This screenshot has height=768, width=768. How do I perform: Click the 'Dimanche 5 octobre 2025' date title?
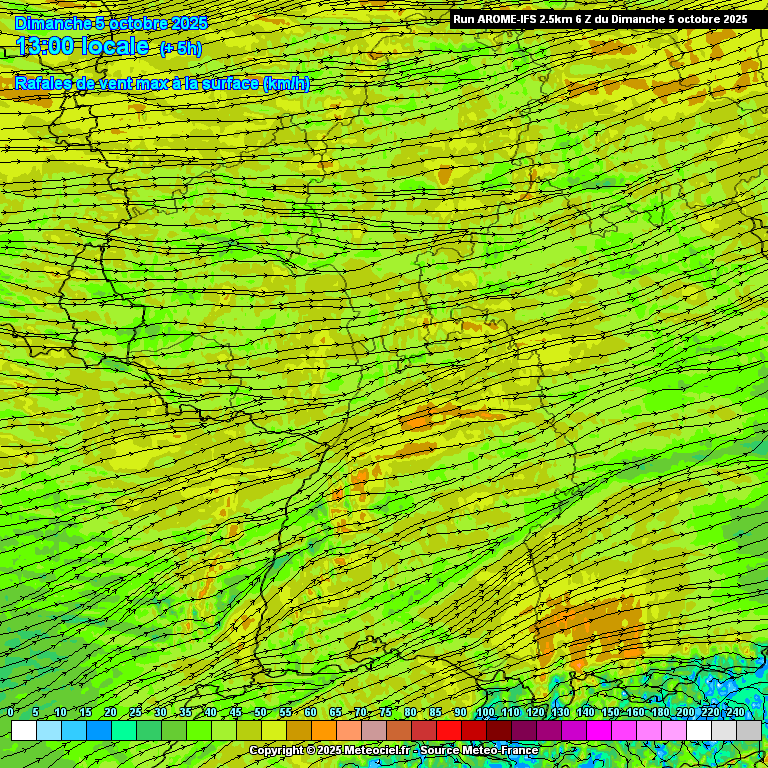(x=111, y=22)
